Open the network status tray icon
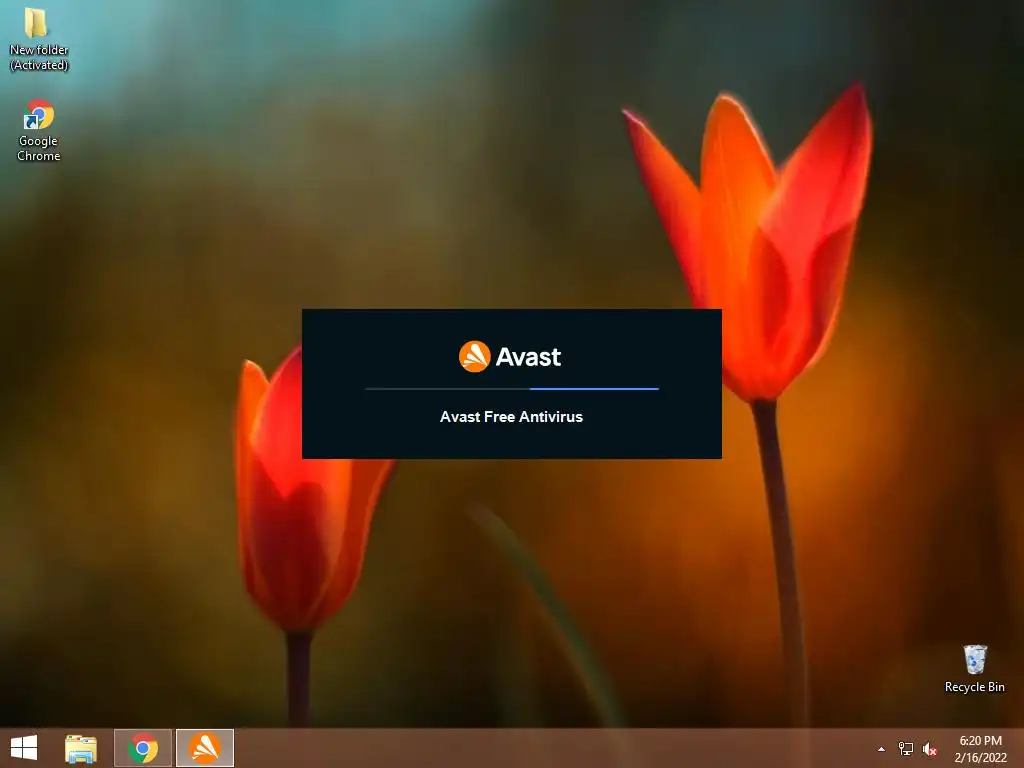This screenshot has height=768, width=1024. coord(906,749)
